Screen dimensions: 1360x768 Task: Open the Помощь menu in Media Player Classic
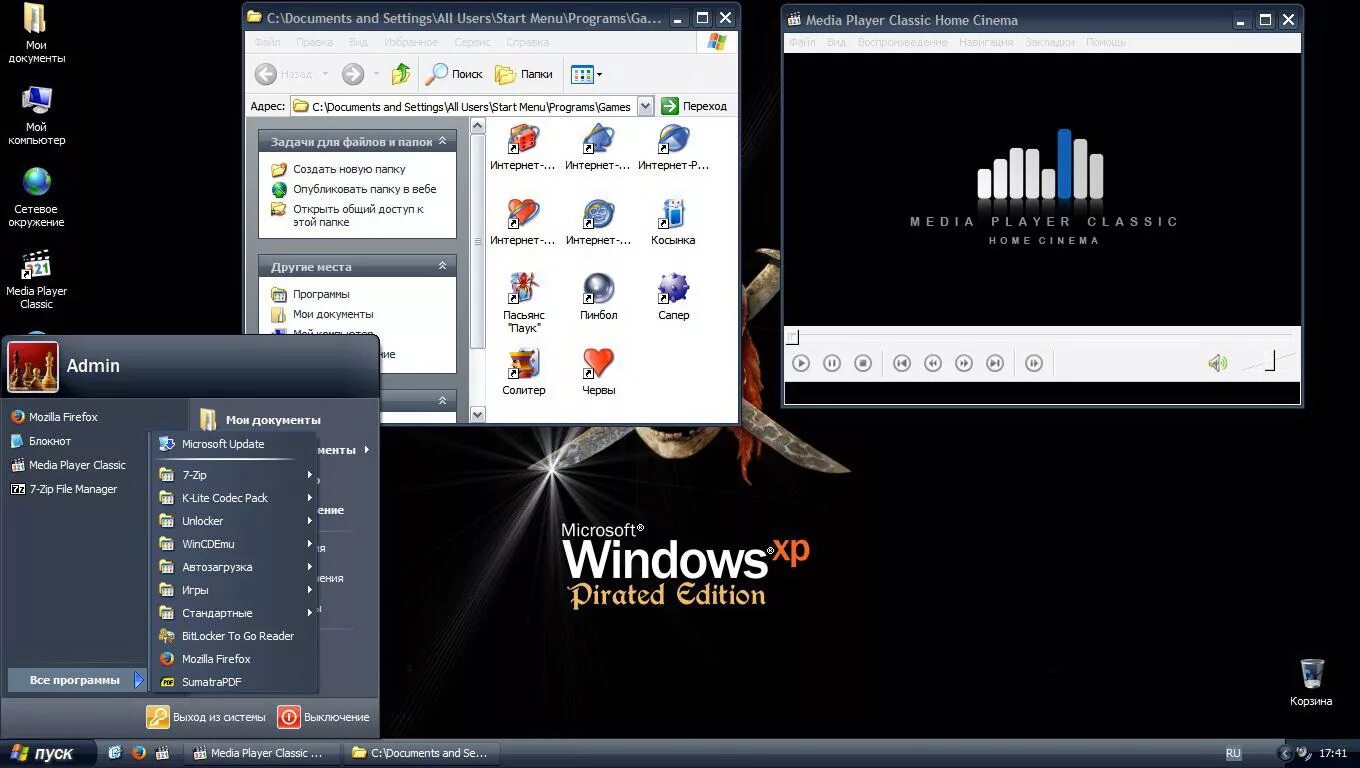pos(1106,42)
